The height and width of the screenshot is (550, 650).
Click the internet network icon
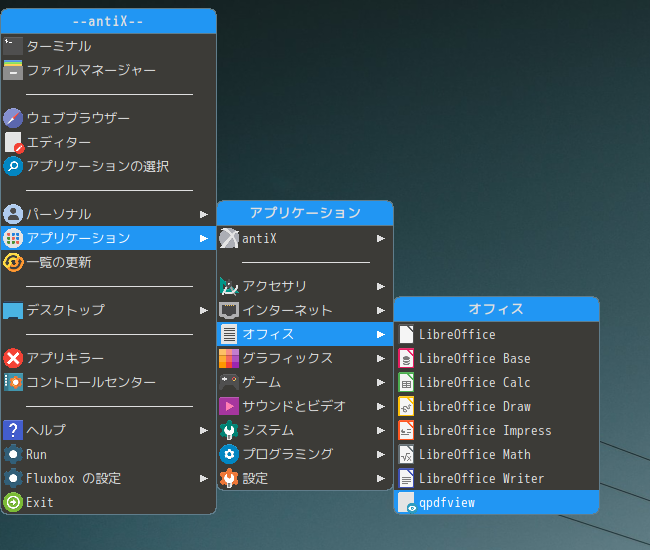click(x=229, y=310)
